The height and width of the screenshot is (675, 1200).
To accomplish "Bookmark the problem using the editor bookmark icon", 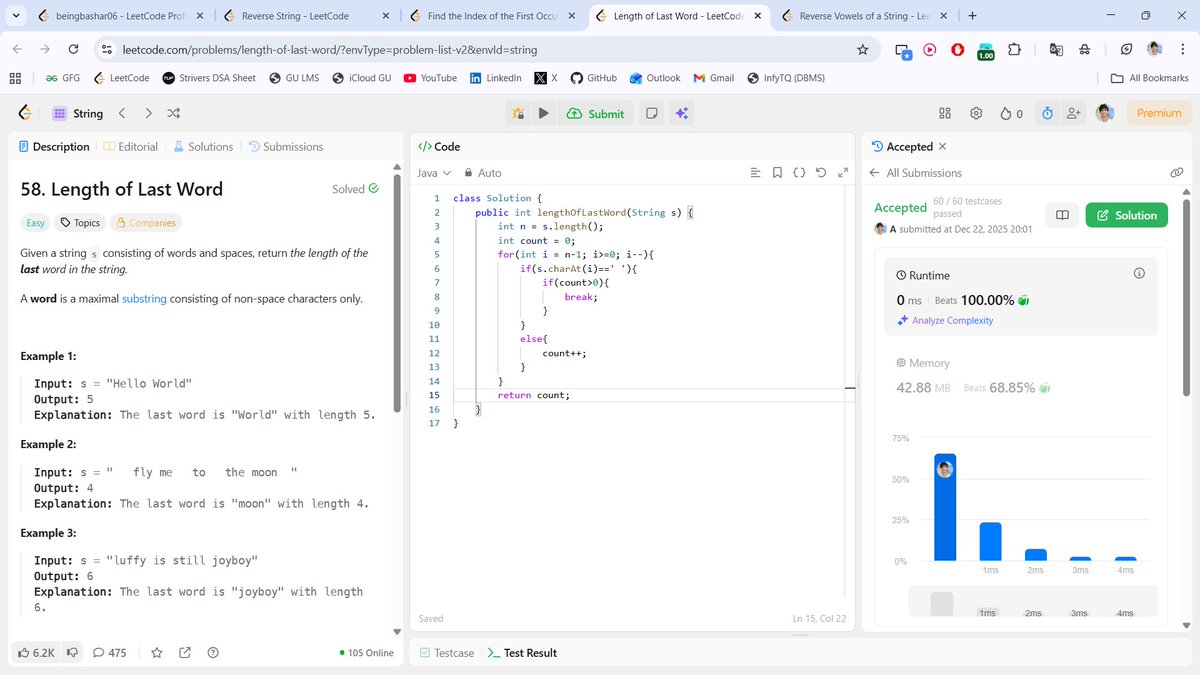I will pos(777,172).
